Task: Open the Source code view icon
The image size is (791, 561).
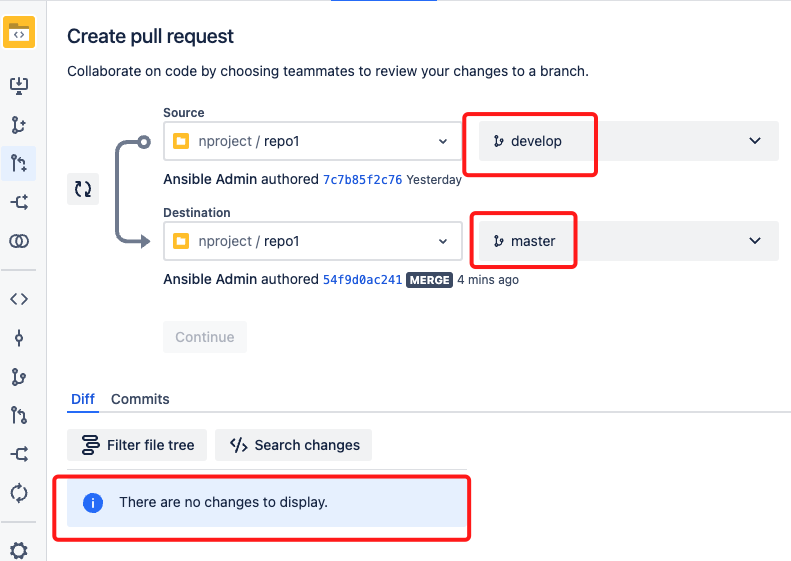Action: [x=19, y=299]
